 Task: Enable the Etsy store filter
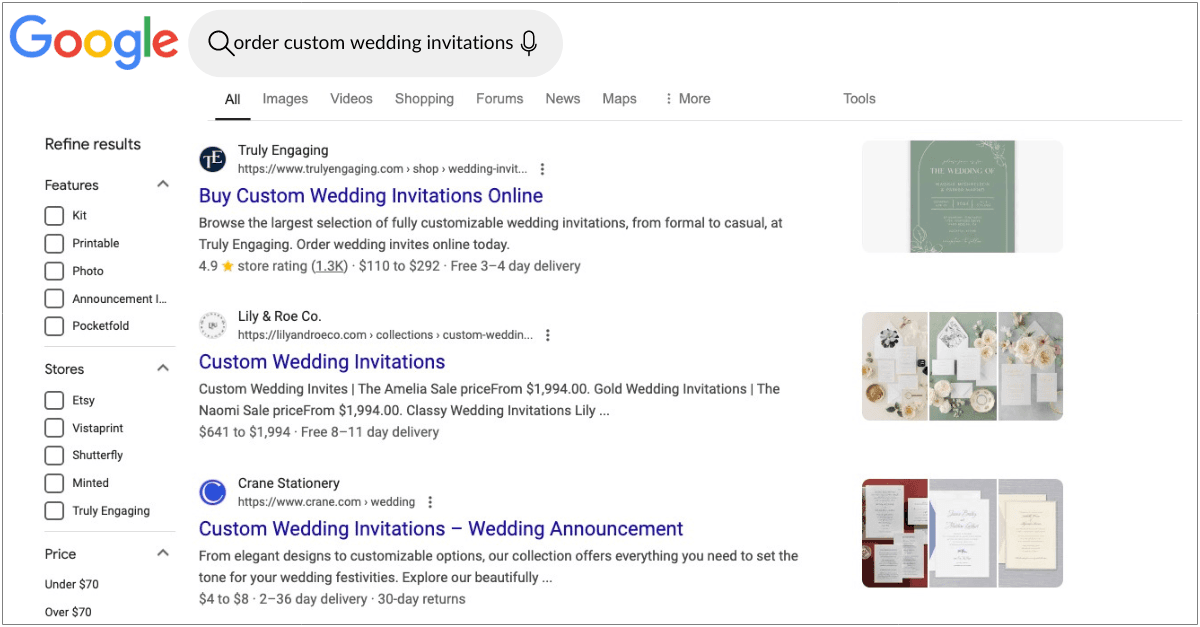54,400
